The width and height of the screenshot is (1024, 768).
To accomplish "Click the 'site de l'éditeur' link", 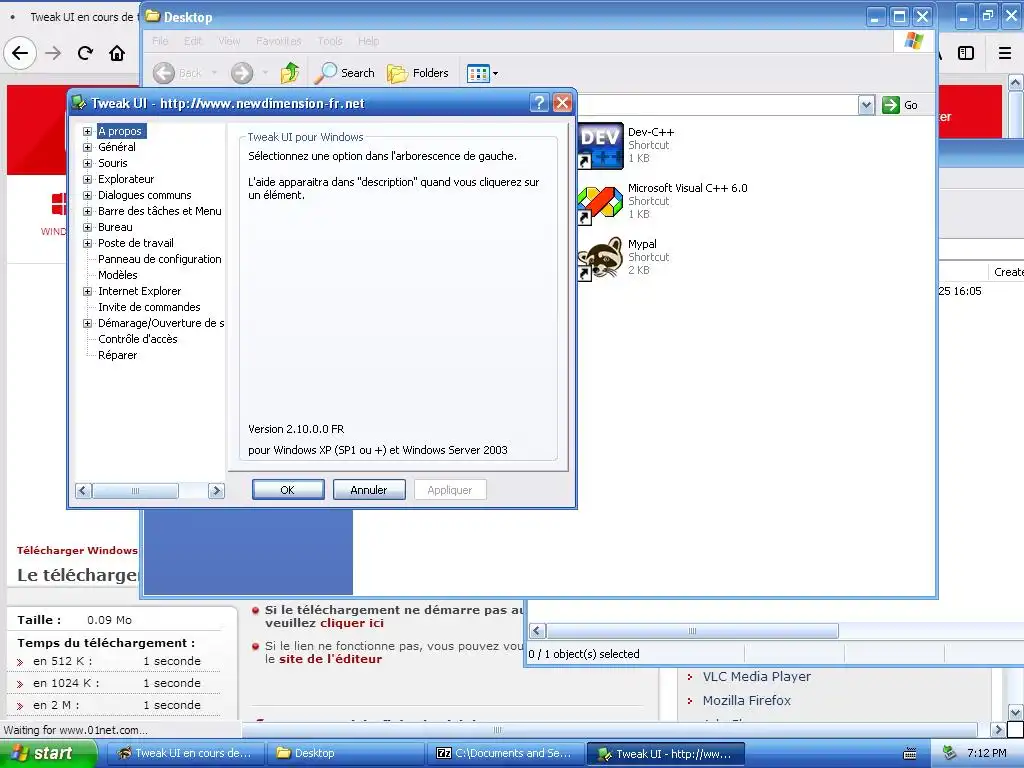I will [330, 659].
